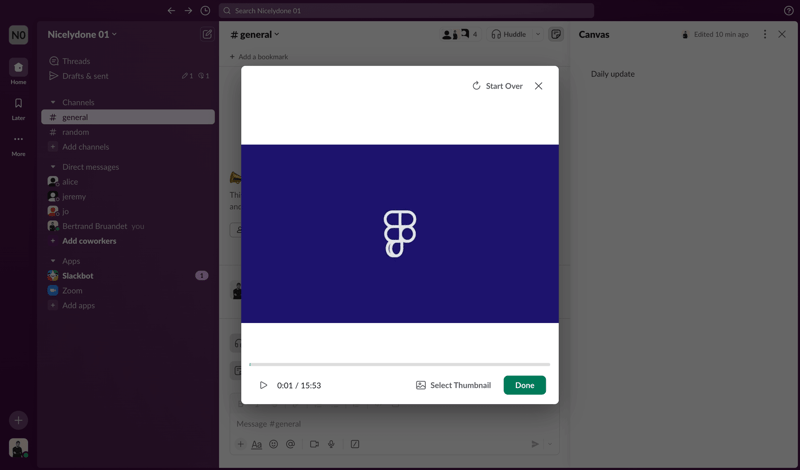Image resolution: width=800 pixels, height=470 pixels.
Task: Click the green Done button
Action: pyautogui.click(x=524, y=385)
